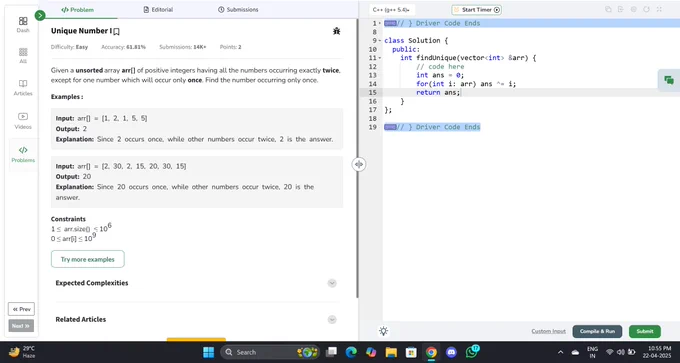
Task: Click the editor settings gear icon
Action: pyautogui.click(x=634, y=9)
